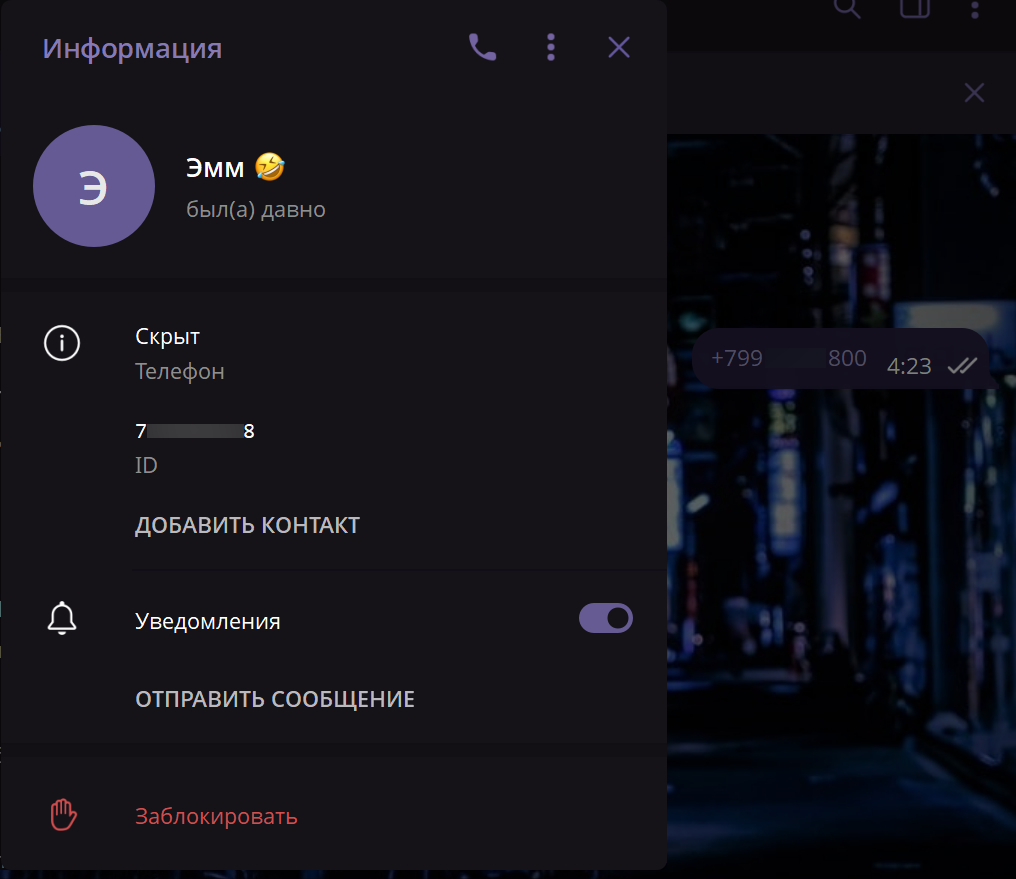Click the info circle icon

[62, 343]
